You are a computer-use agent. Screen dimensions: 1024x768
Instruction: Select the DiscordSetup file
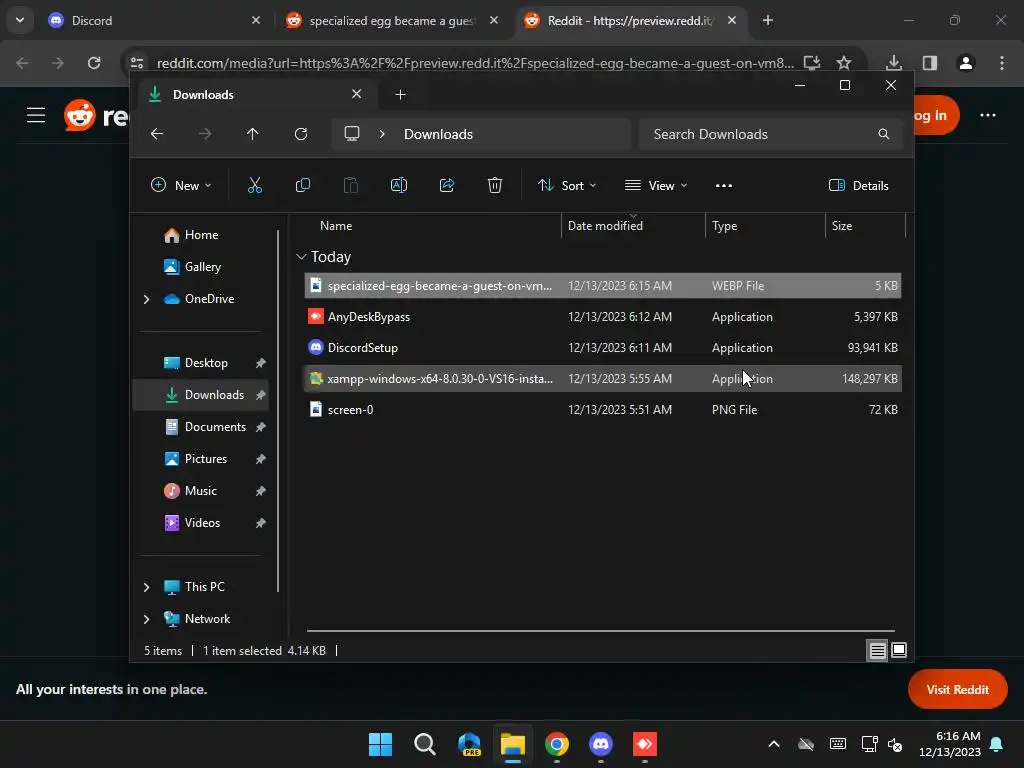pyautogui.click(x=603, y=348)
